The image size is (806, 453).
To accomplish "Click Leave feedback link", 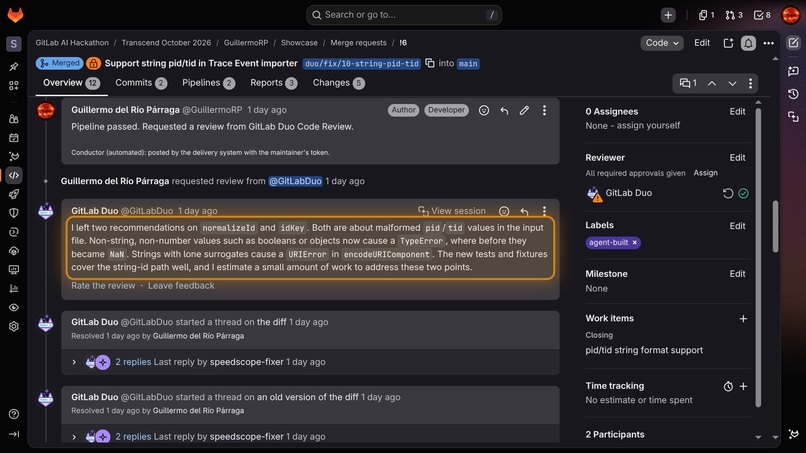I will 181,286.
